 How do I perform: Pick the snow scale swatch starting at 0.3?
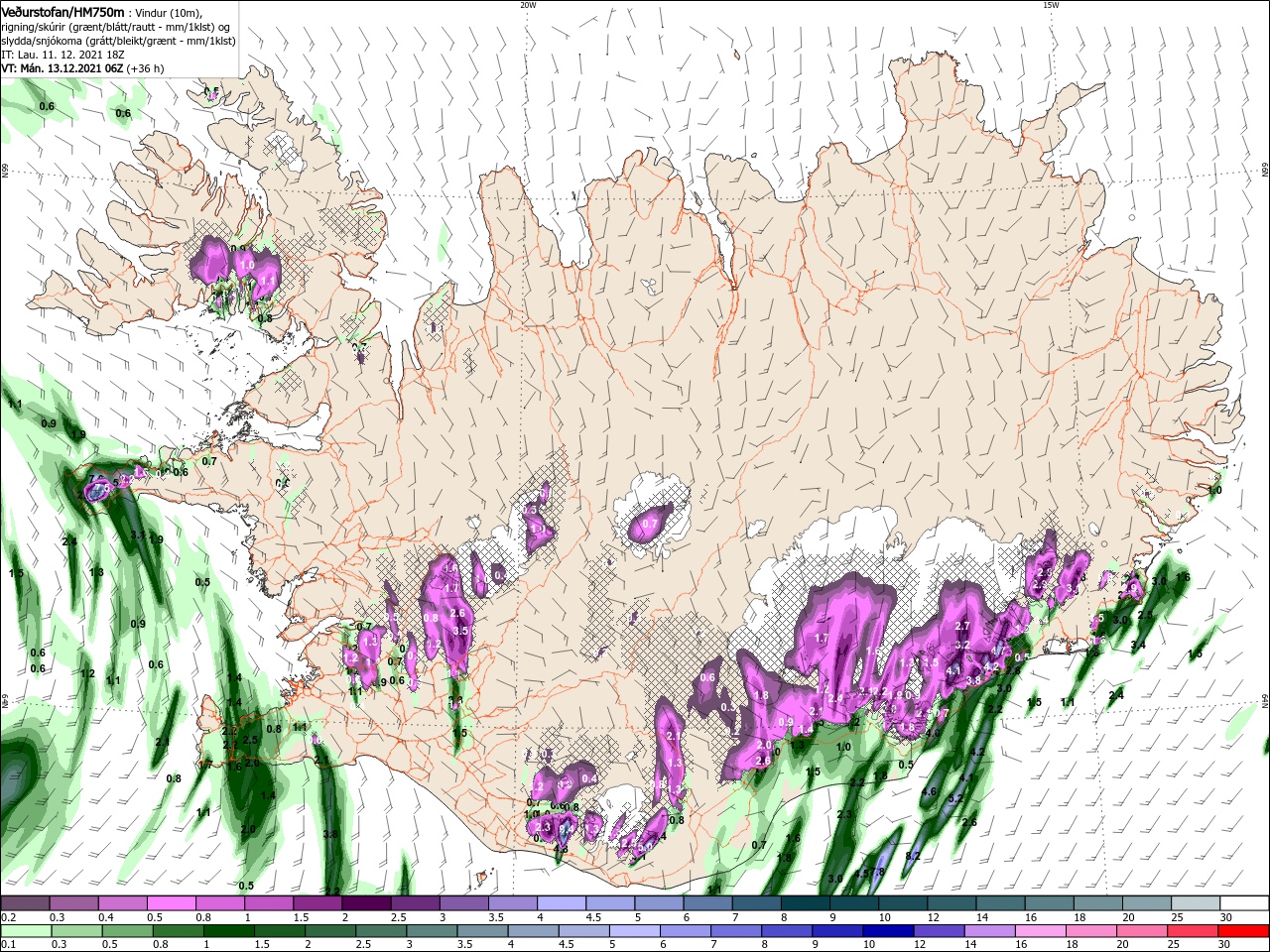coord(73,903)
